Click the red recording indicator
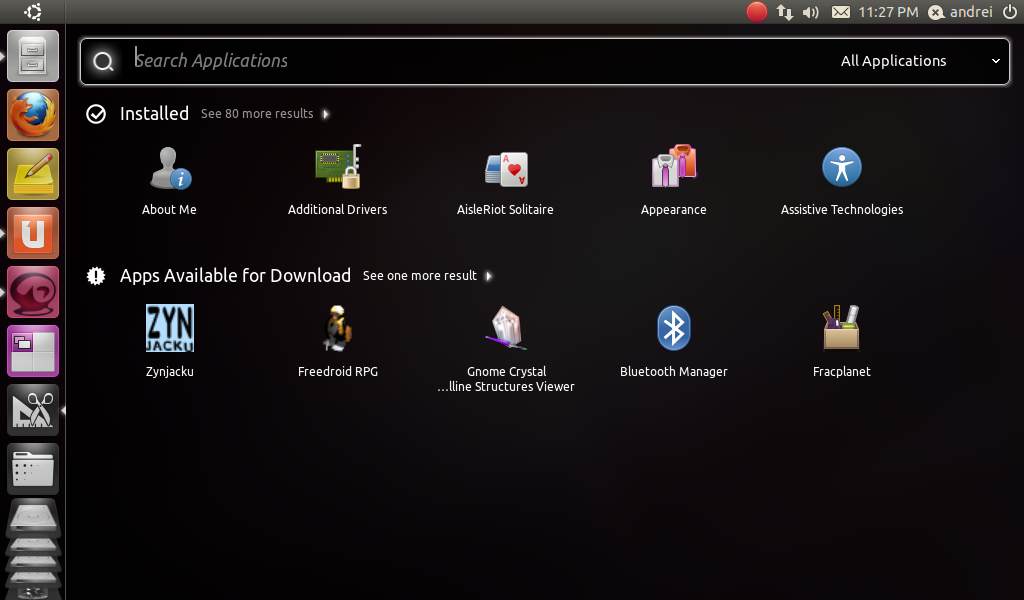 tap(756, 12)
